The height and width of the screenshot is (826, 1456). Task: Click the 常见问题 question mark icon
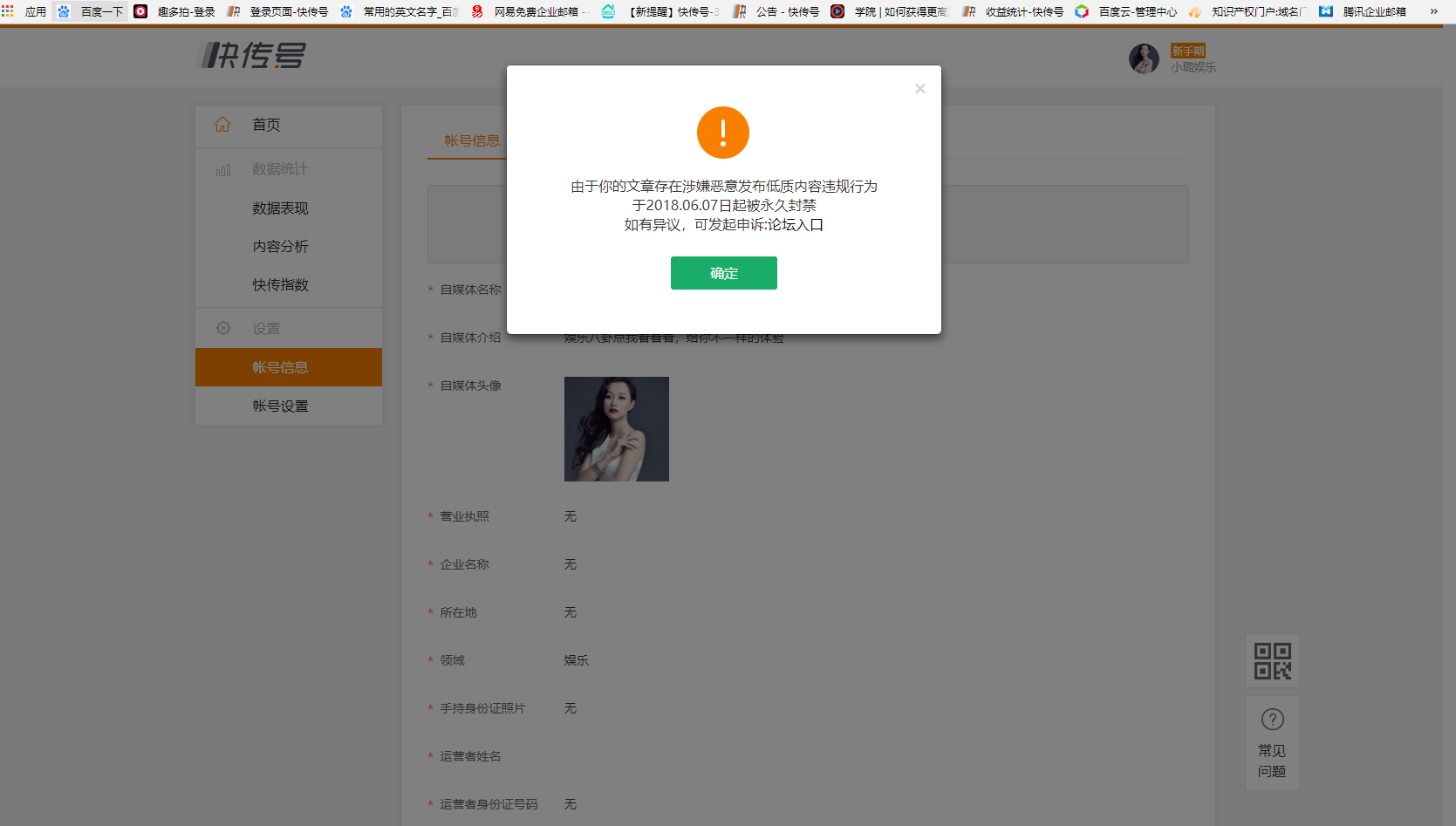point(1272,718)
